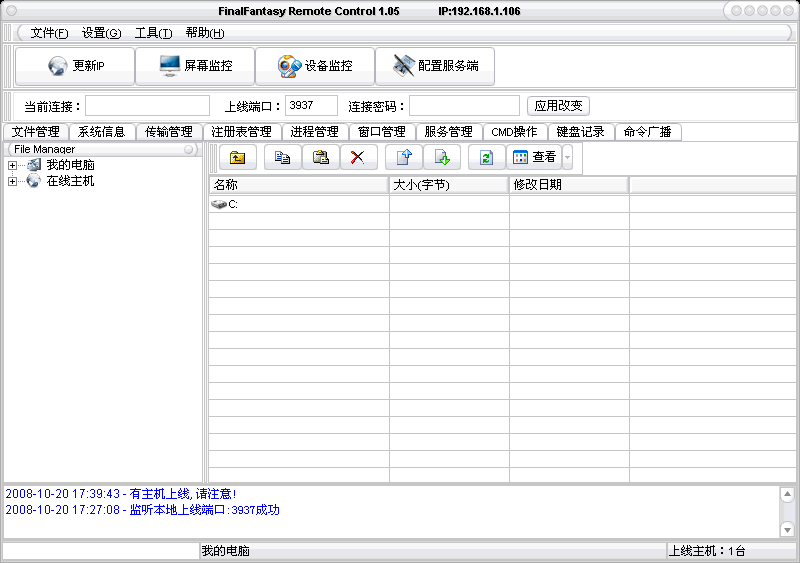Click the red X delete icon

click(x=357, y=157)
